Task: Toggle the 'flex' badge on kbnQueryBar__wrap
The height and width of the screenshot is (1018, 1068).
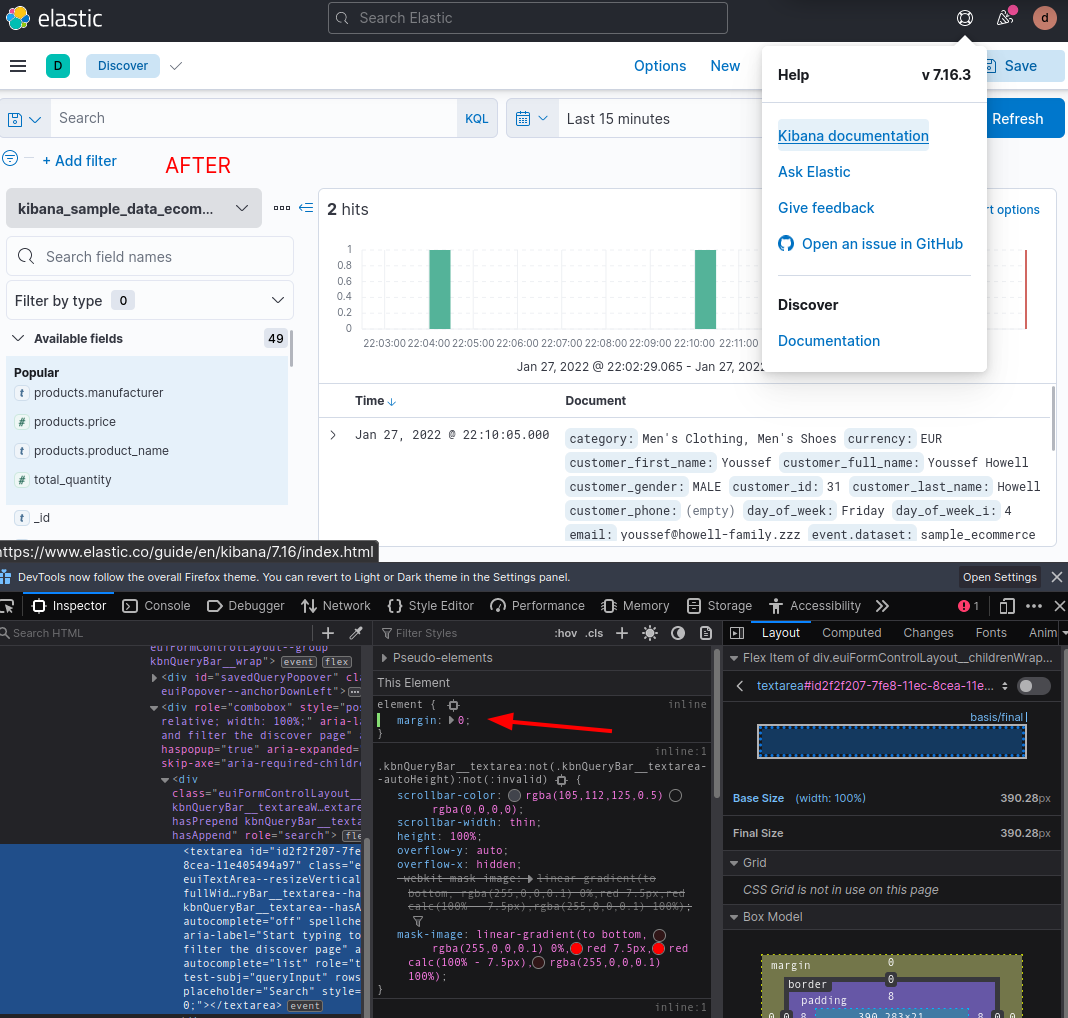Action: [x=336, y=661]
